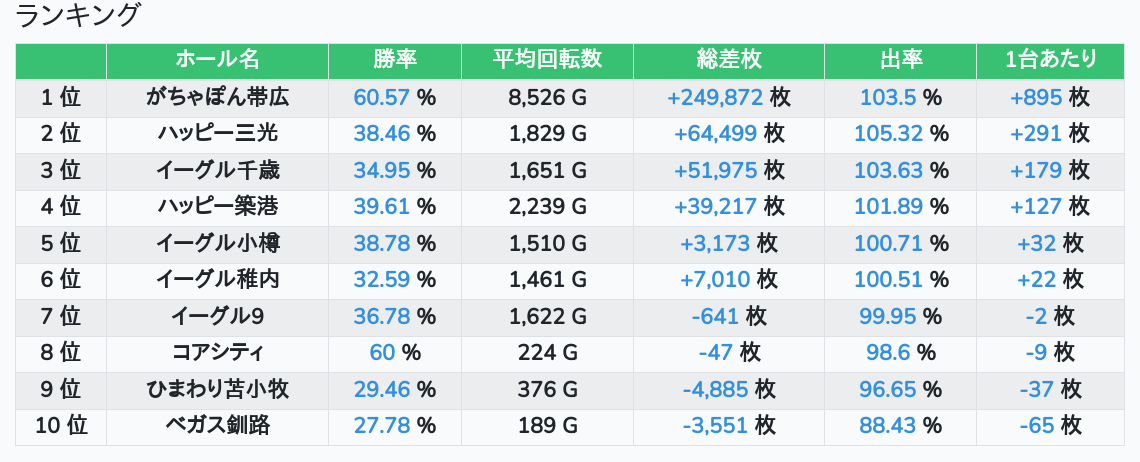This screenshot has width=1140, height=462.
Task: Select the 105.32 payout rate value
Action: tap(888, 133)
